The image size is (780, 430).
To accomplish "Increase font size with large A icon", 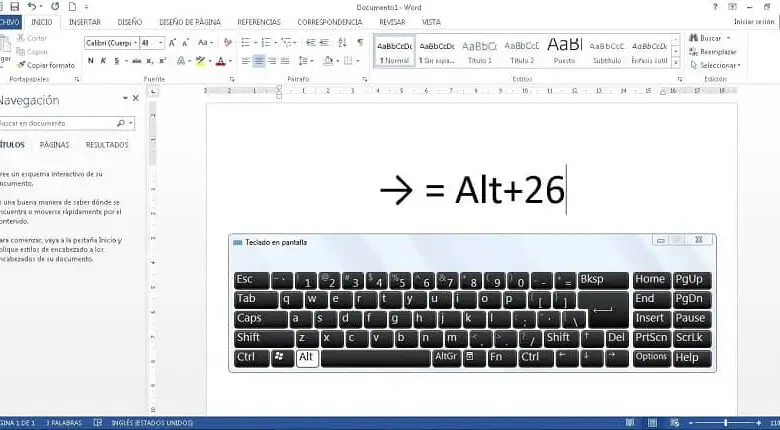I will (x=172, y=43).
